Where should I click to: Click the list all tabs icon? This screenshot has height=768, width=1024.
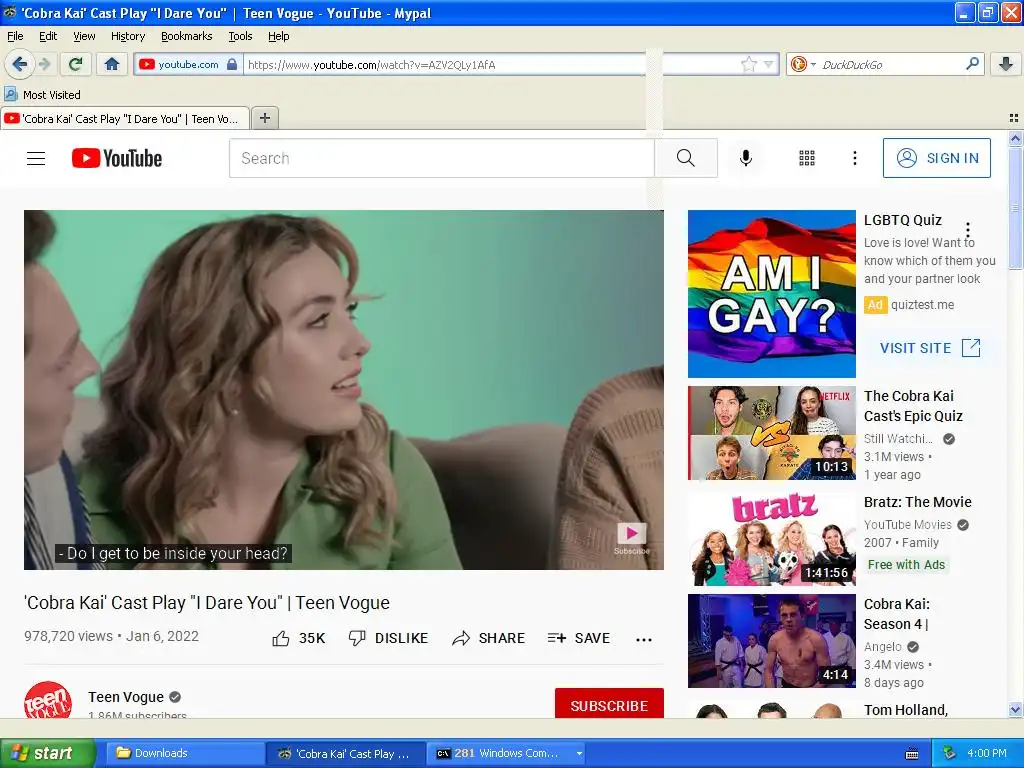[x=1014, y=118]
